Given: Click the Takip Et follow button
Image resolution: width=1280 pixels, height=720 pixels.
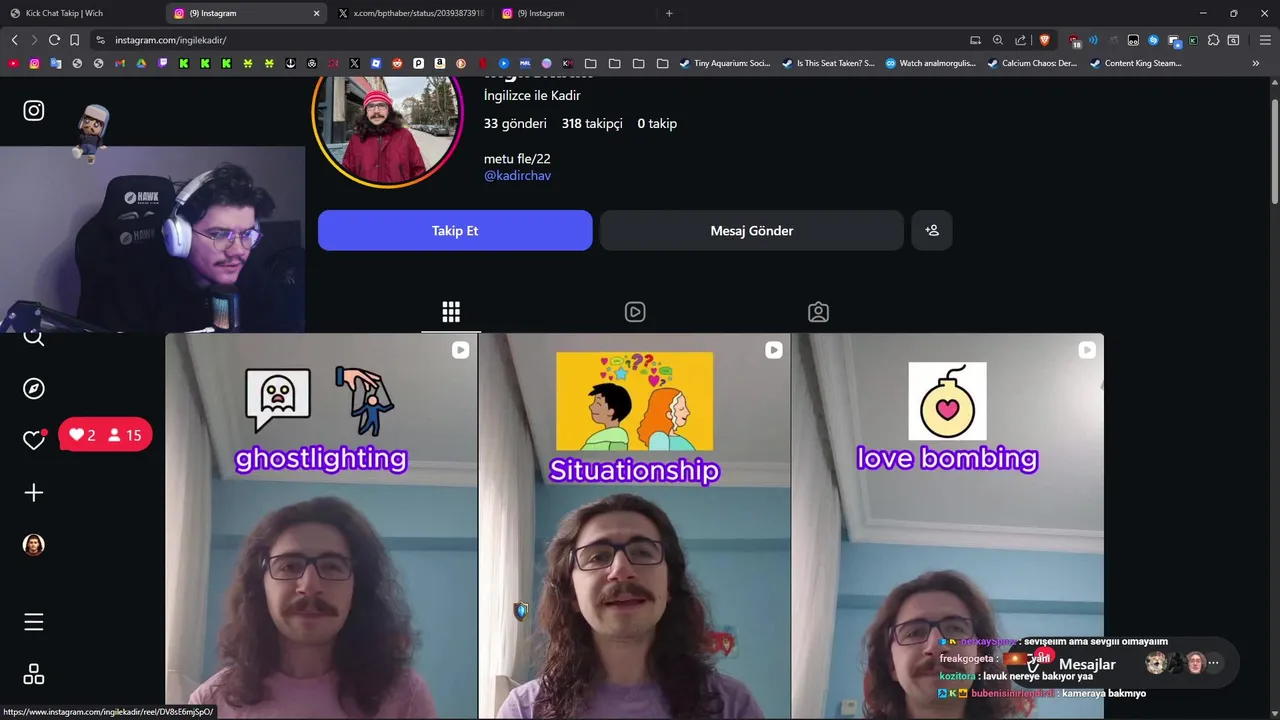Looking at the screenshot, I should point(455,230).
